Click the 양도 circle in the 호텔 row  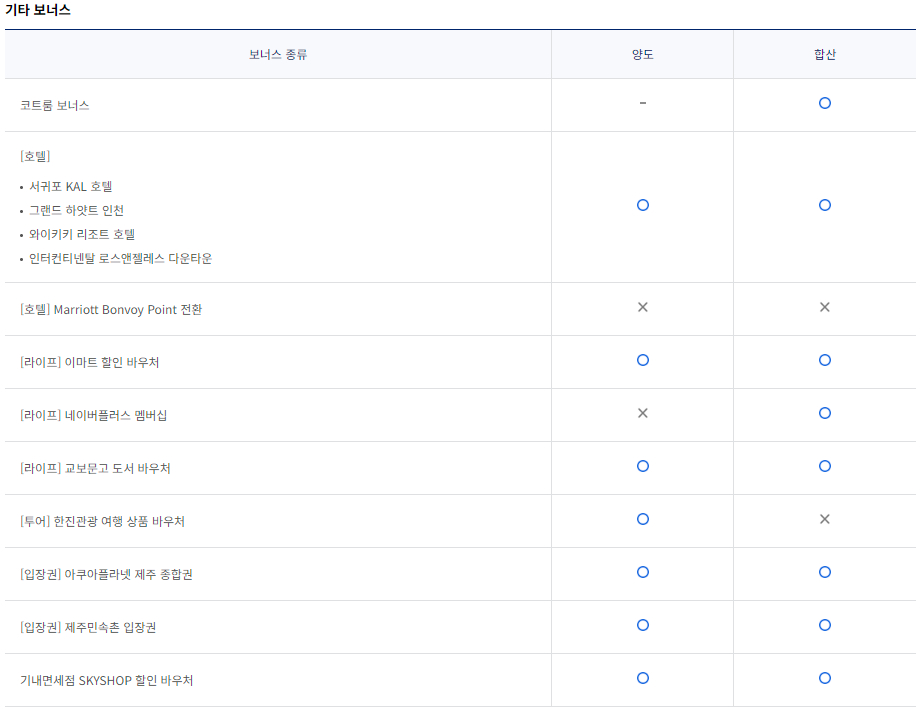(x=643, y=205)
